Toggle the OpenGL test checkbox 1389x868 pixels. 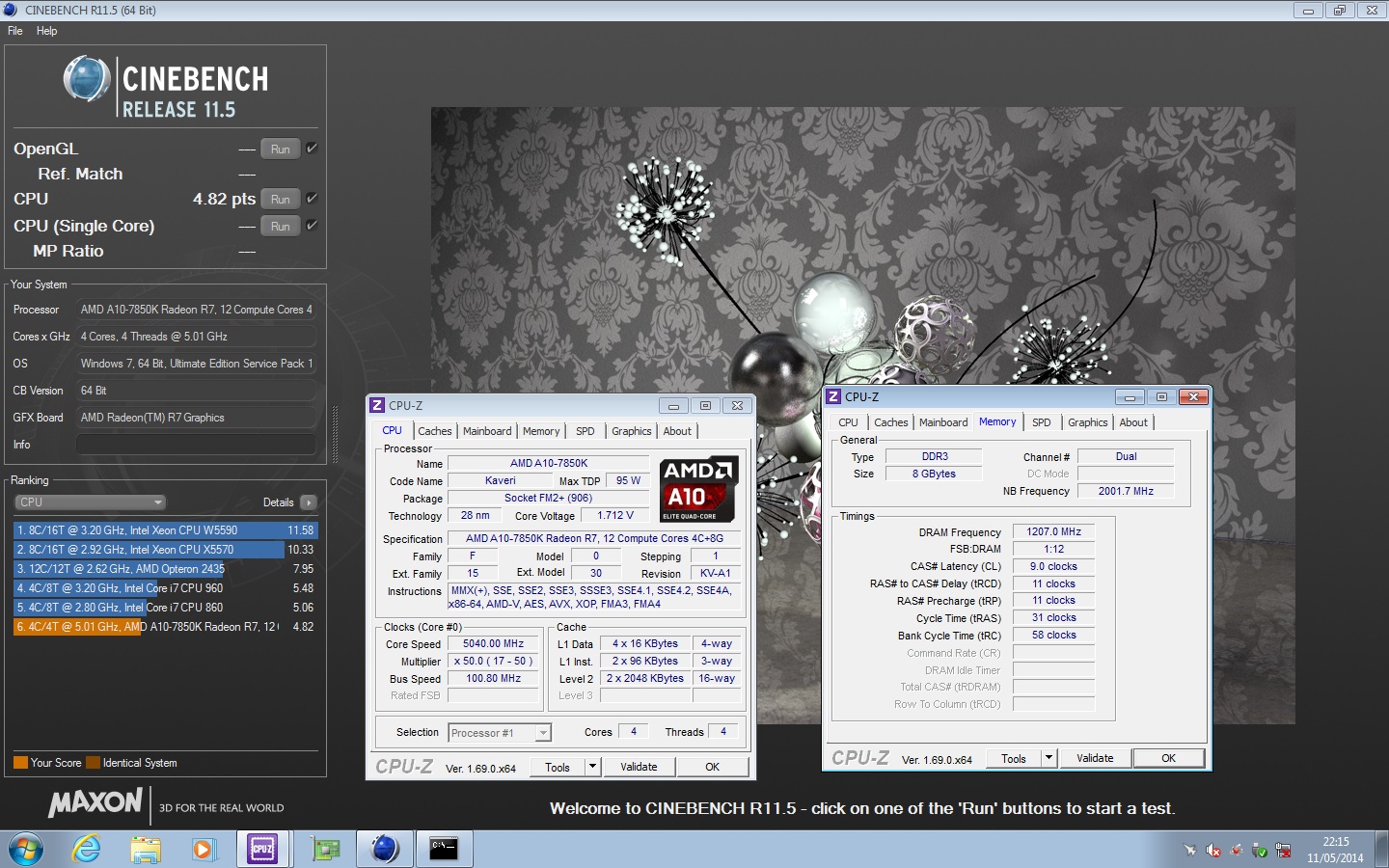pyautogui.click(x=312, y=149)
